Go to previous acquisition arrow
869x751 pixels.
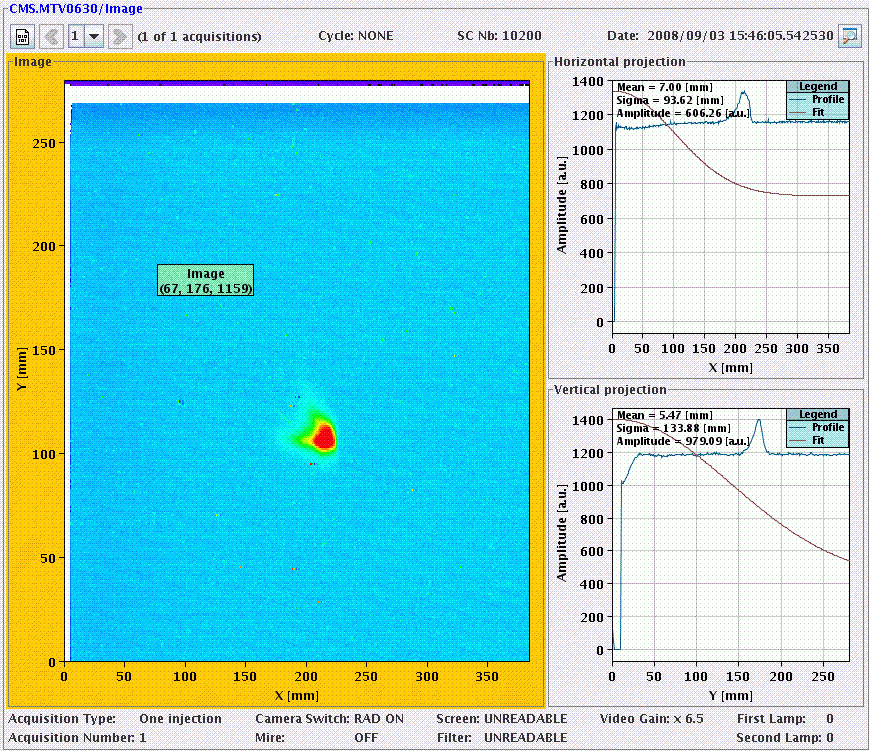pyautogui.click(x=52, y=37)
